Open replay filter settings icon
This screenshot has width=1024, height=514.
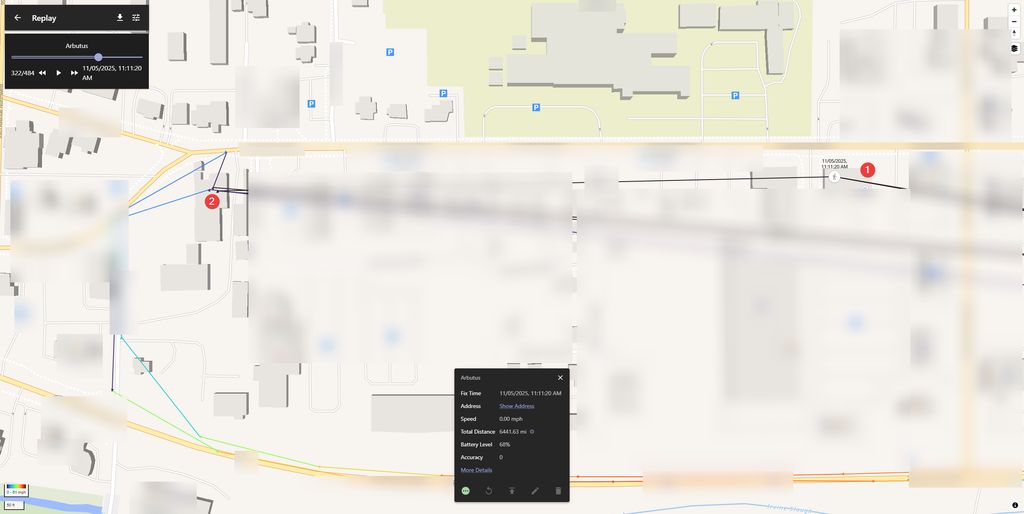(136, 18)
